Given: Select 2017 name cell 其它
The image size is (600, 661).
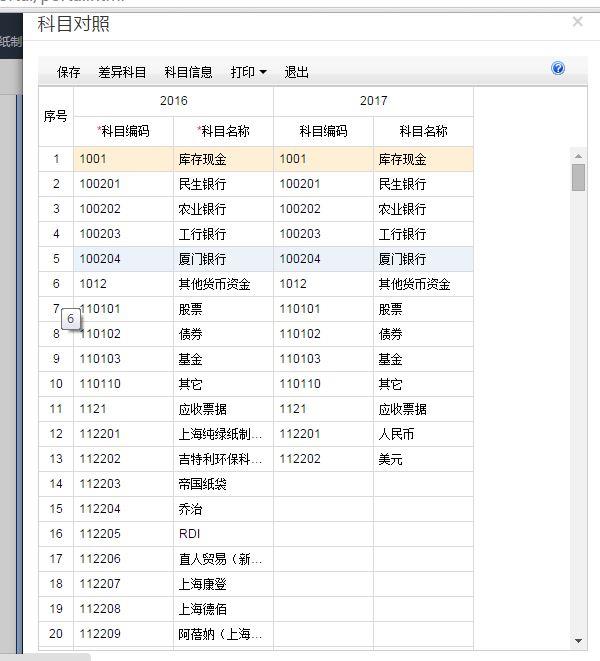Looking at the screenshot, I should [x=423, y=384].
